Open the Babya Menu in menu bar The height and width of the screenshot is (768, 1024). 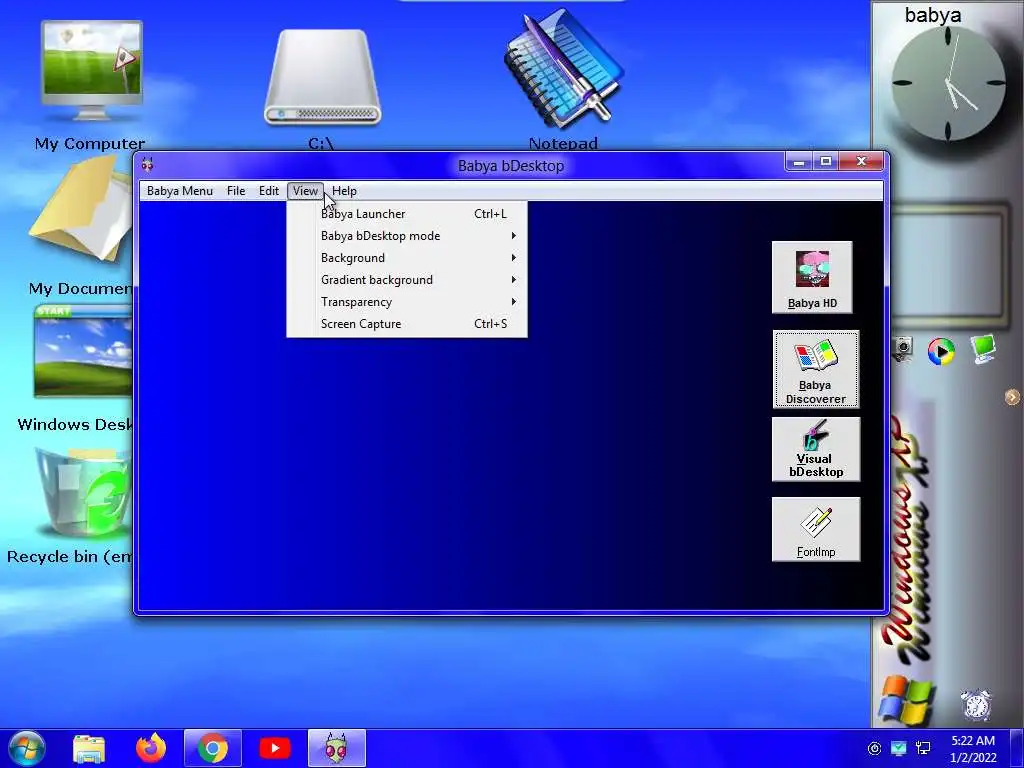tap(180, 191)
